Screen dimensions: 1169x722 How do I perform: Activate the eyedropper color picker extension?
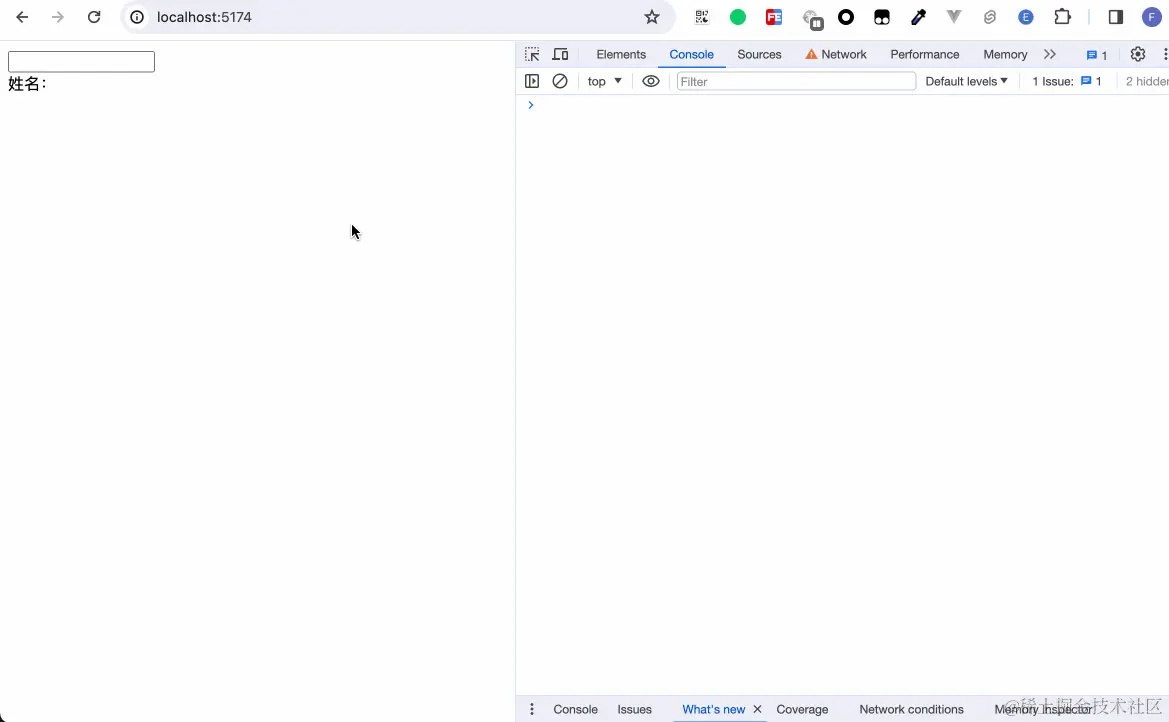tap(918, 17)
